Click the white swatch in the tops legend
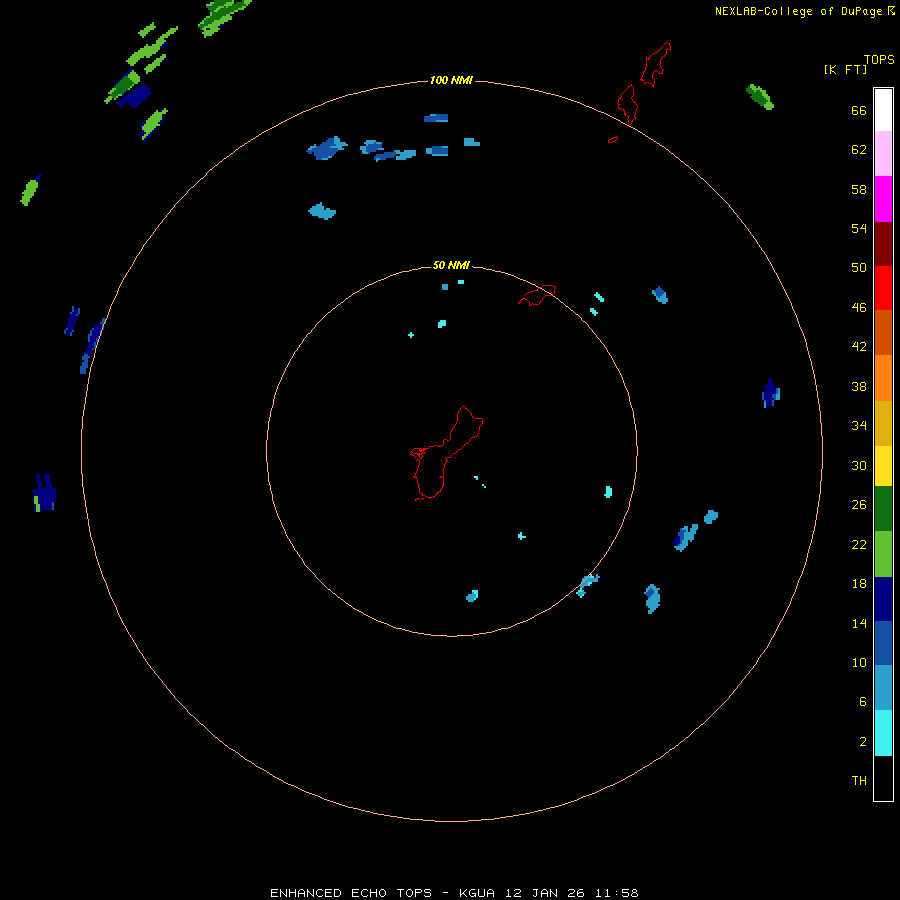Image resolution: width=900 pixels, height=900 pixels. [883, 110]
